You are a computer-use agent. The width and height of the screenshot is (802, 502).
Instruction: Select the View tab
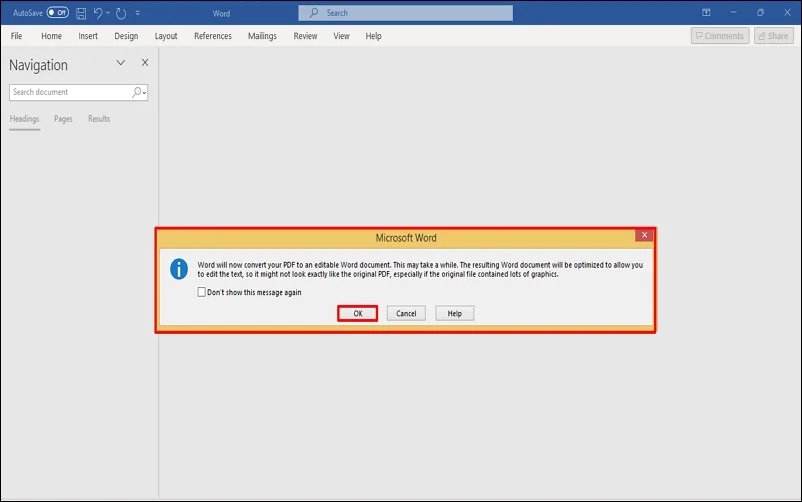(x=341, y=36)
